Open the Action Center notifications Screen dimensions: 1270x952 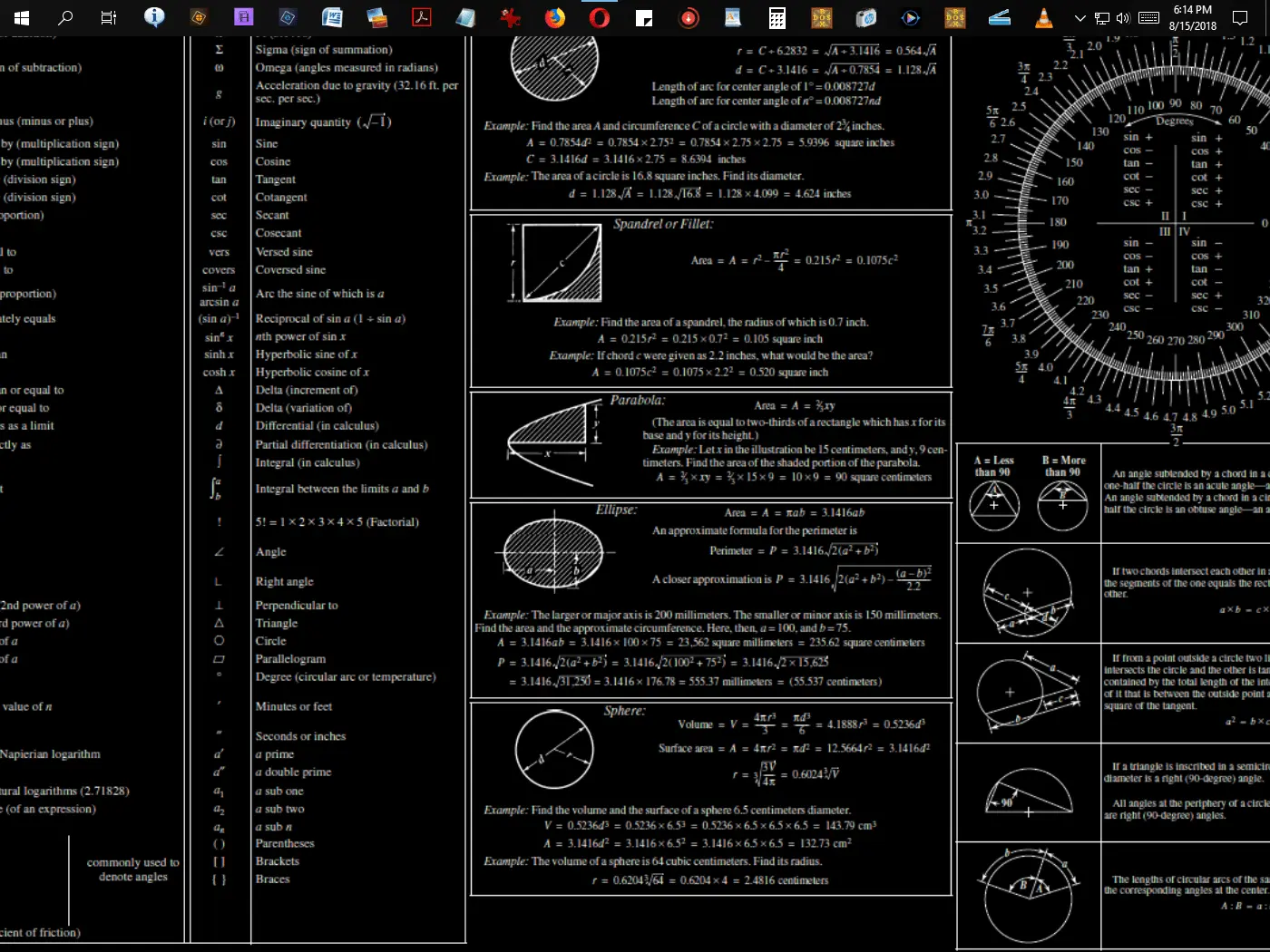[1240, 18]
